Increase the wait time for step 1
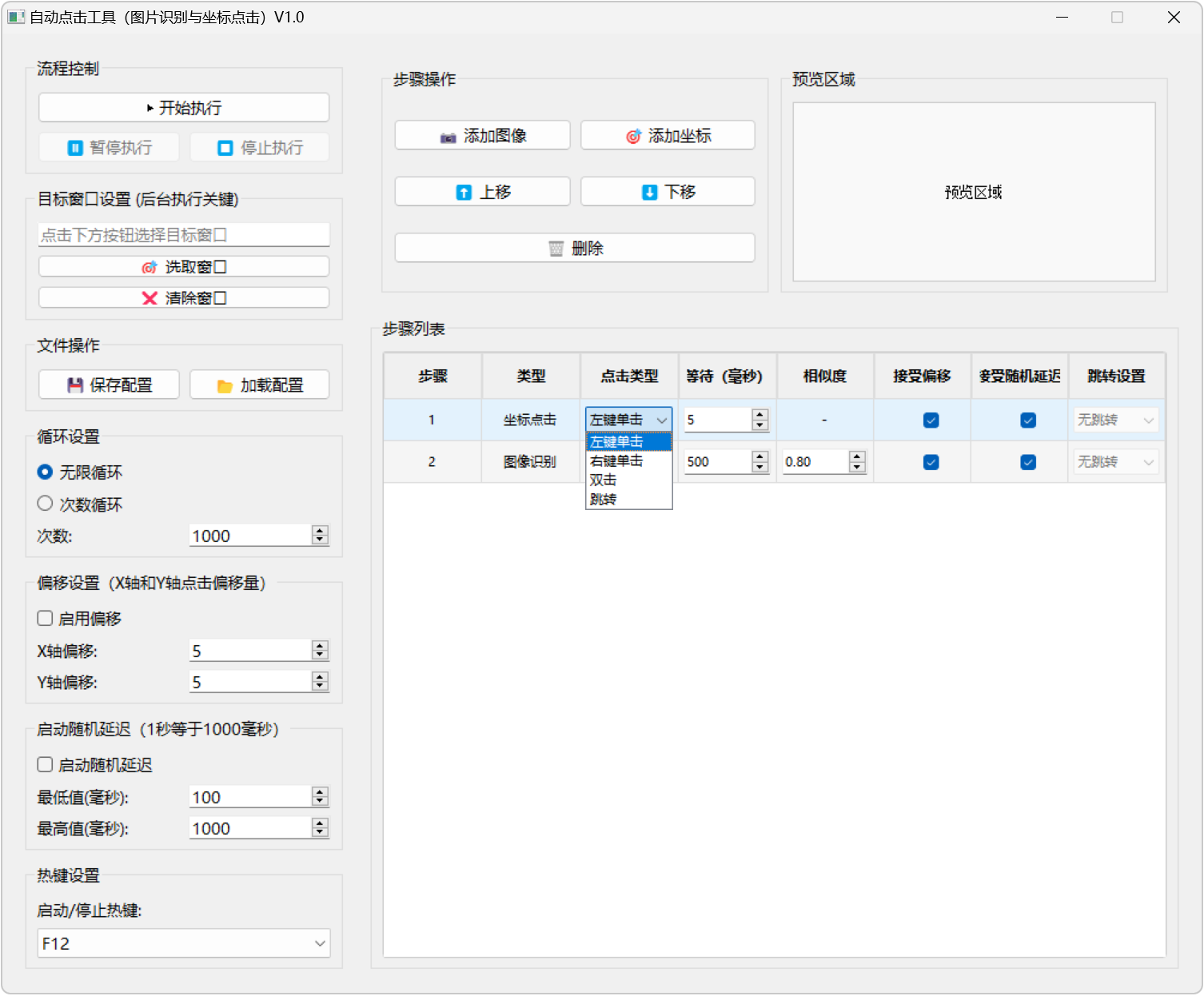The image size is (1204, 996). pyautogui.click(x=760, y=415)
